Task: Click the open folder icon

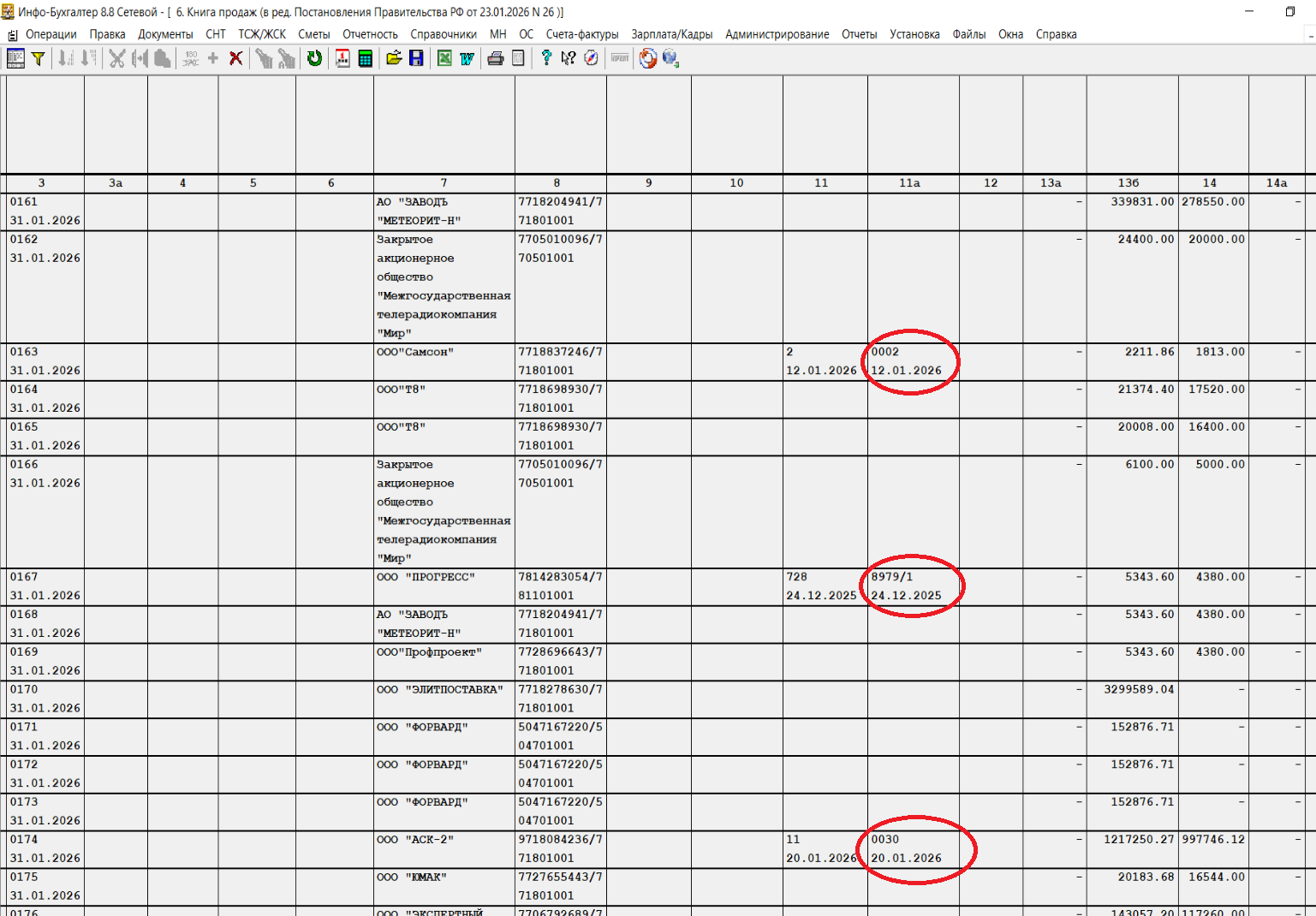Action: [393, 58]
